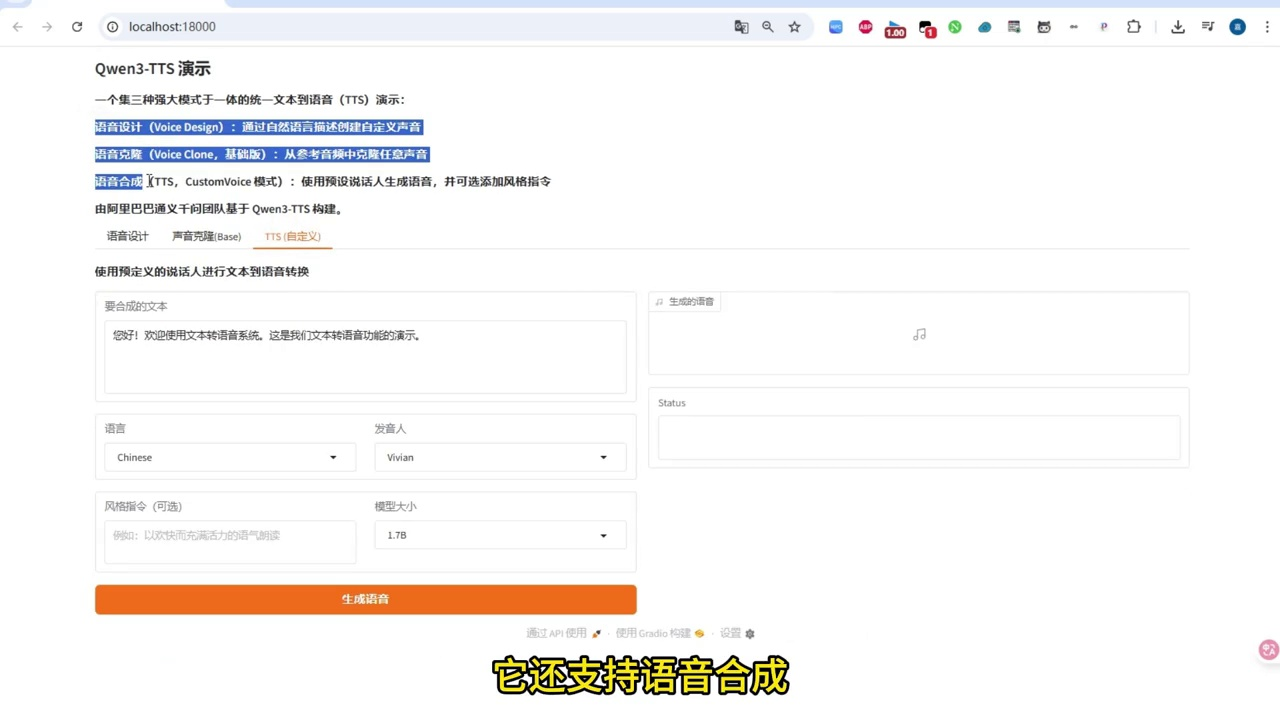Open the zoom magnifier in address bar
1280x720 pixels.
click(x=768, y=27)
